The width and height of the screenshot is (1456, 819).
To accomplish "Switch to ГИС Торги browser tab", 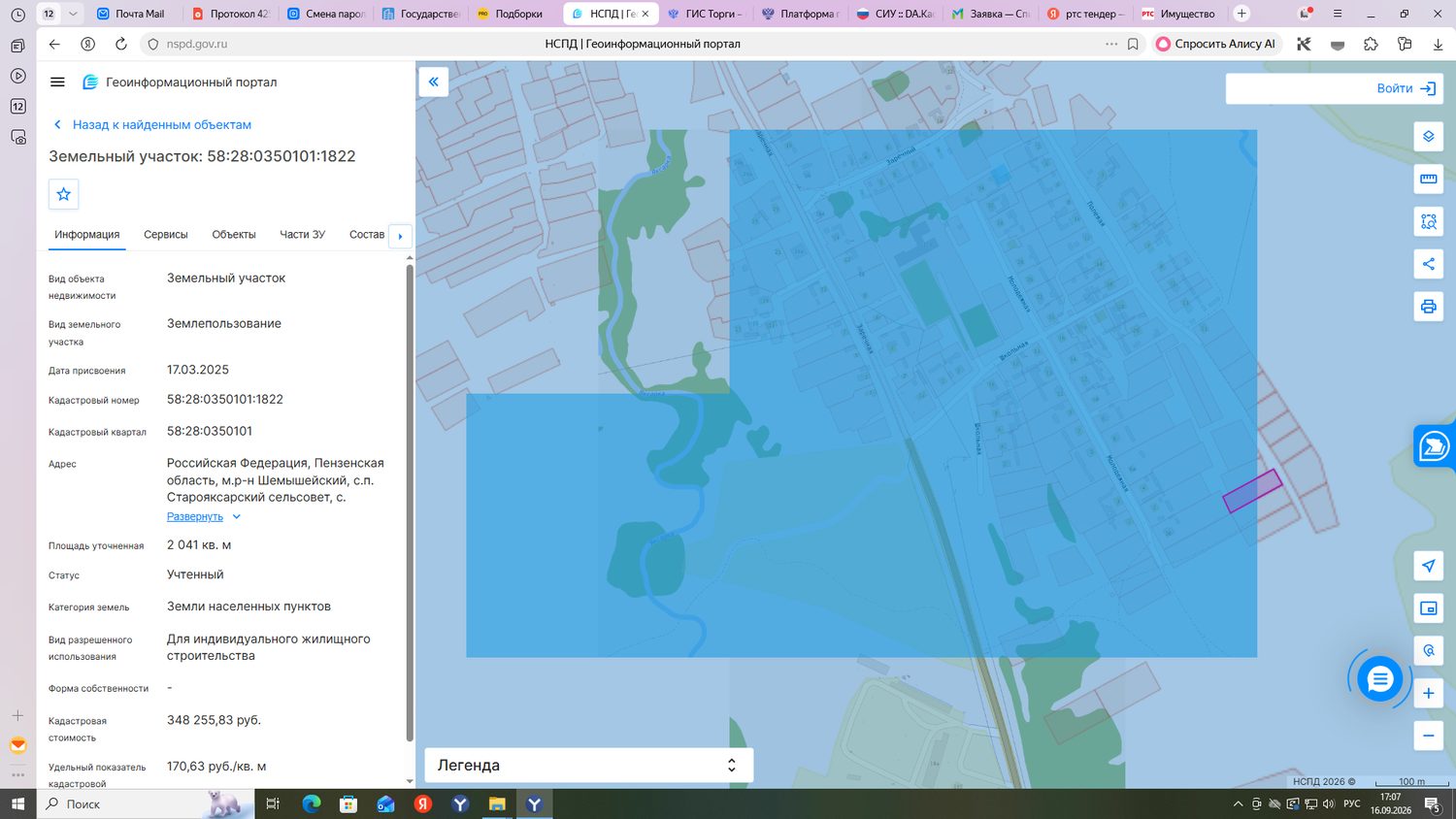I will pos(706,14).
